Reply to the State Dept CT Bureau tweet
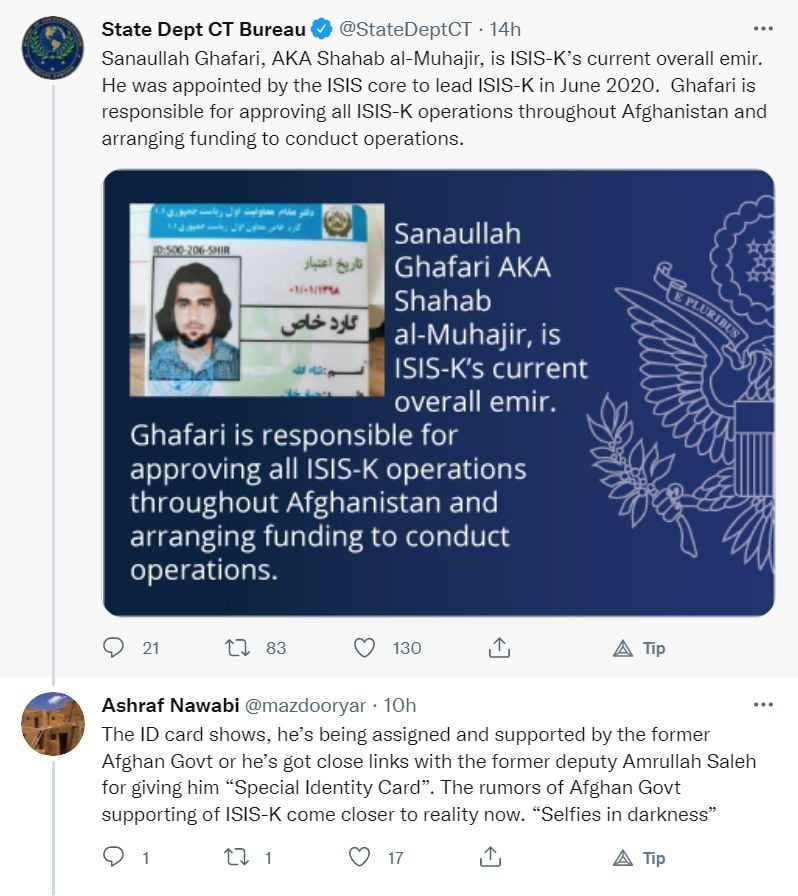The height and width of the screenshot is (896, 798). point(114,648)
